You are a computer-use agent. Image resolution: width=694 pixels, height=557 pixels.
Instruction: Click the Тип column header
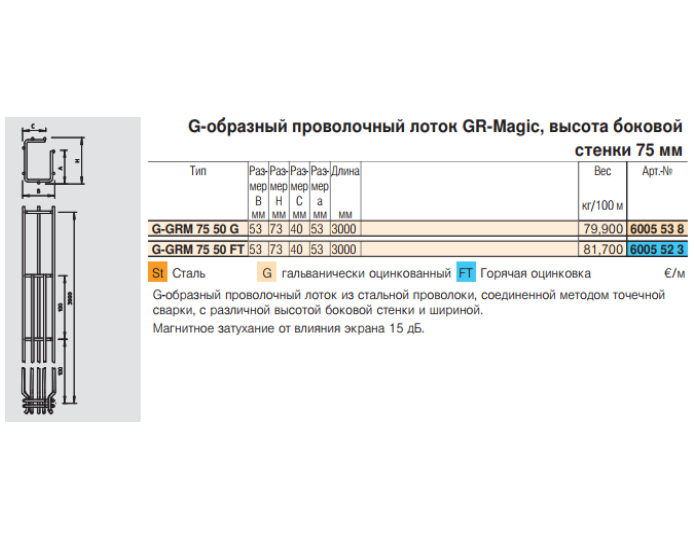point(198,172)
